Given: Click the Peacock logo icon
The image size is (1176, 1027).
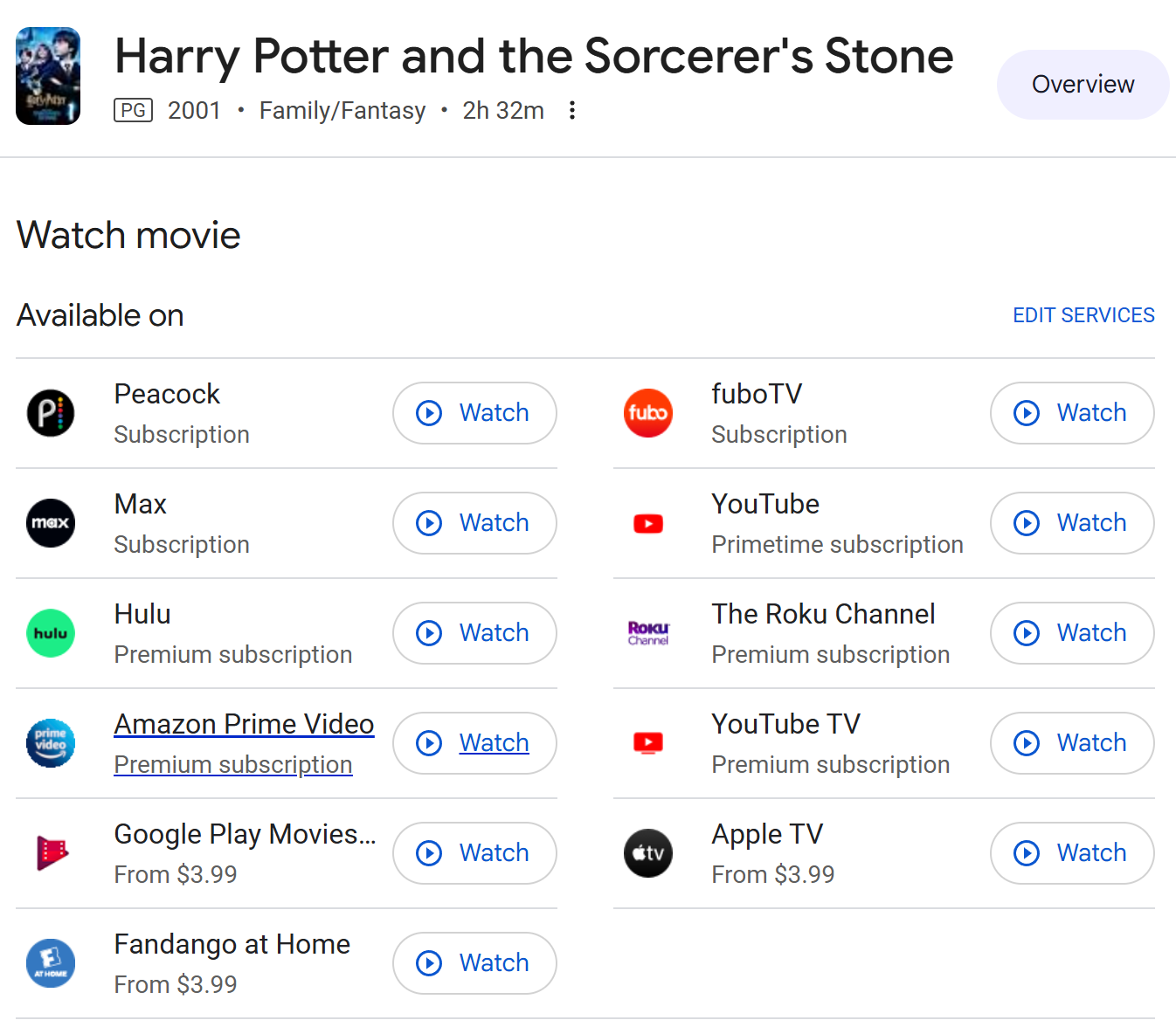Looking at the screenshot, I should click(51, 413).
